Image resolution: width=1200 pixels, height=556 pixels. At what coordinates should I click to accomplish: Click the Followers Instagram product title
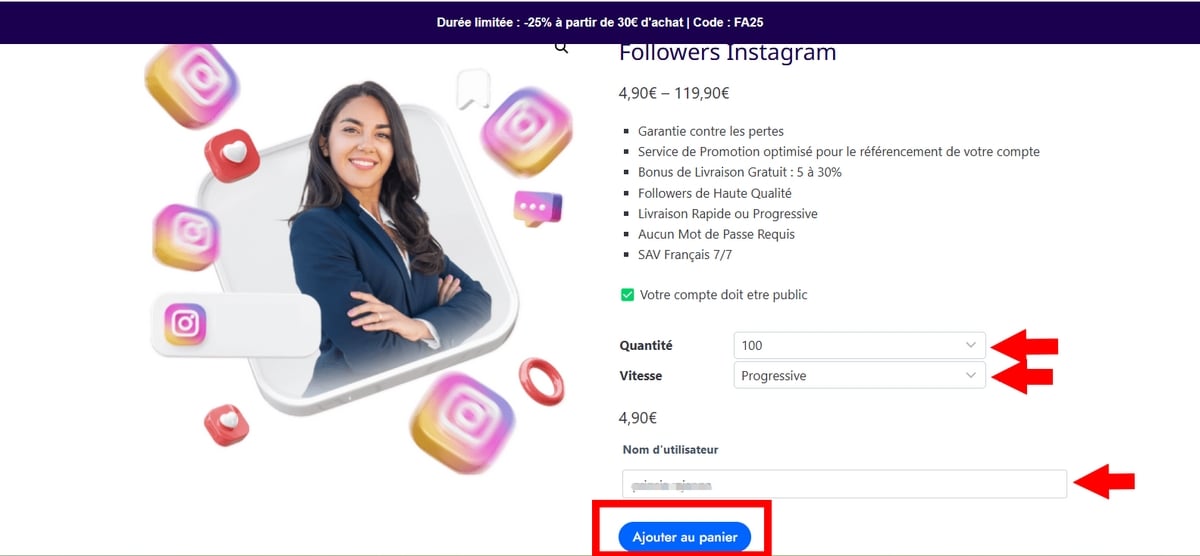727,53
